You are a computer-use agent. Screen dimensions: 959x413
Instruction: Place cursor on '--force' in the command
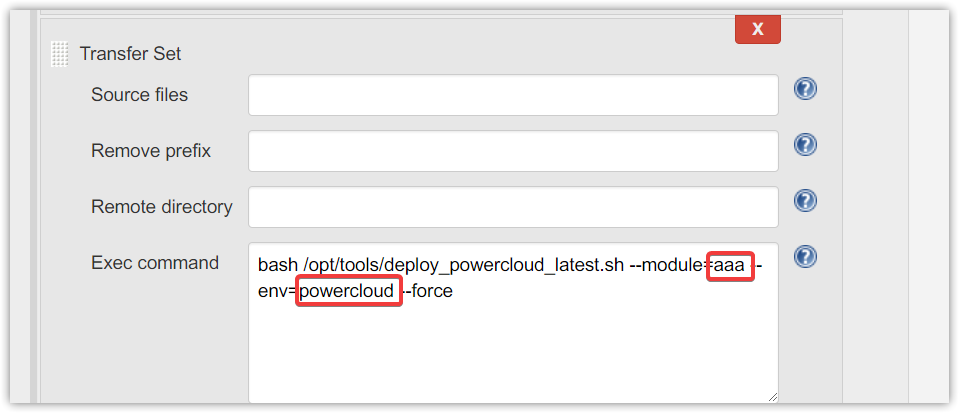click(428, 291)
